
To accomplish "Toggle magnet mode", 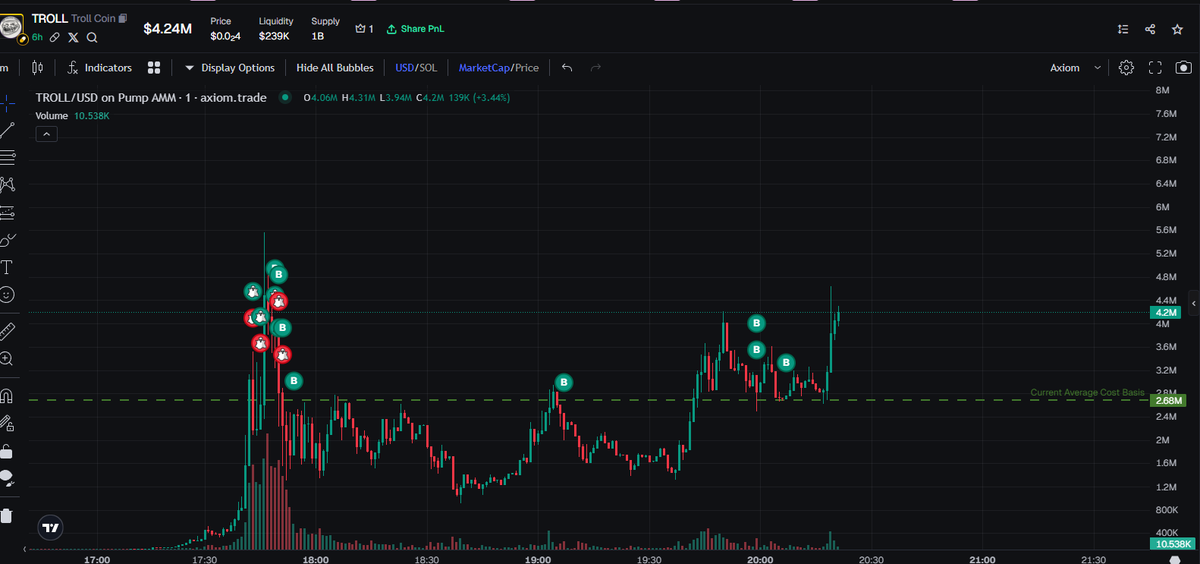I will tap(7, 395).
